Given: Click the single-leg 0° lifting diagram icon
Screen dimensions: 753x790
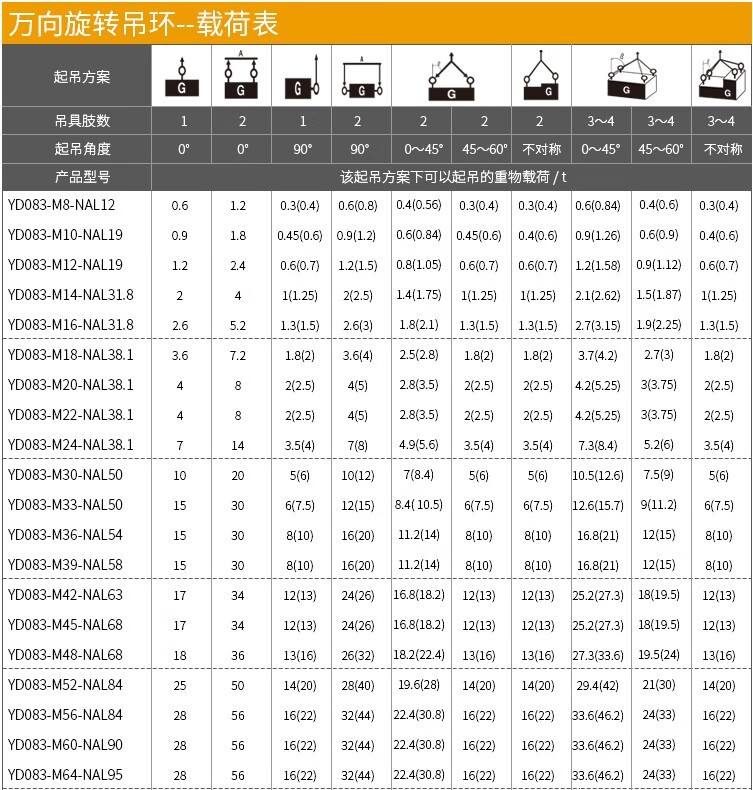Looking at the screenshot, I should coord(181,77).
